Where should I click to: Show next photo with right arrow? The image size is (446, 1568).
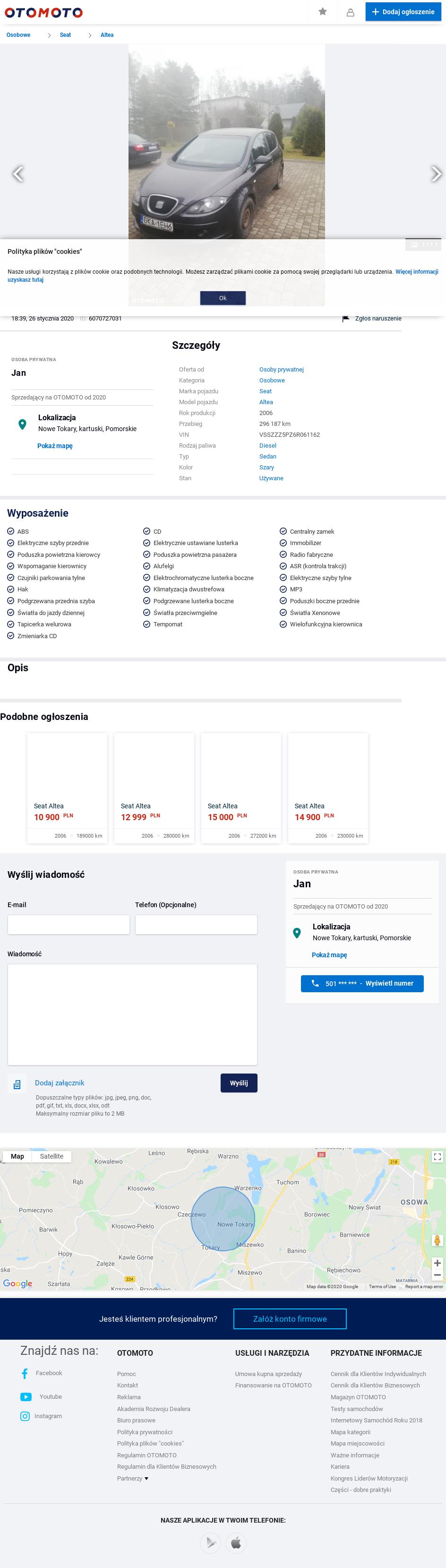435,174
